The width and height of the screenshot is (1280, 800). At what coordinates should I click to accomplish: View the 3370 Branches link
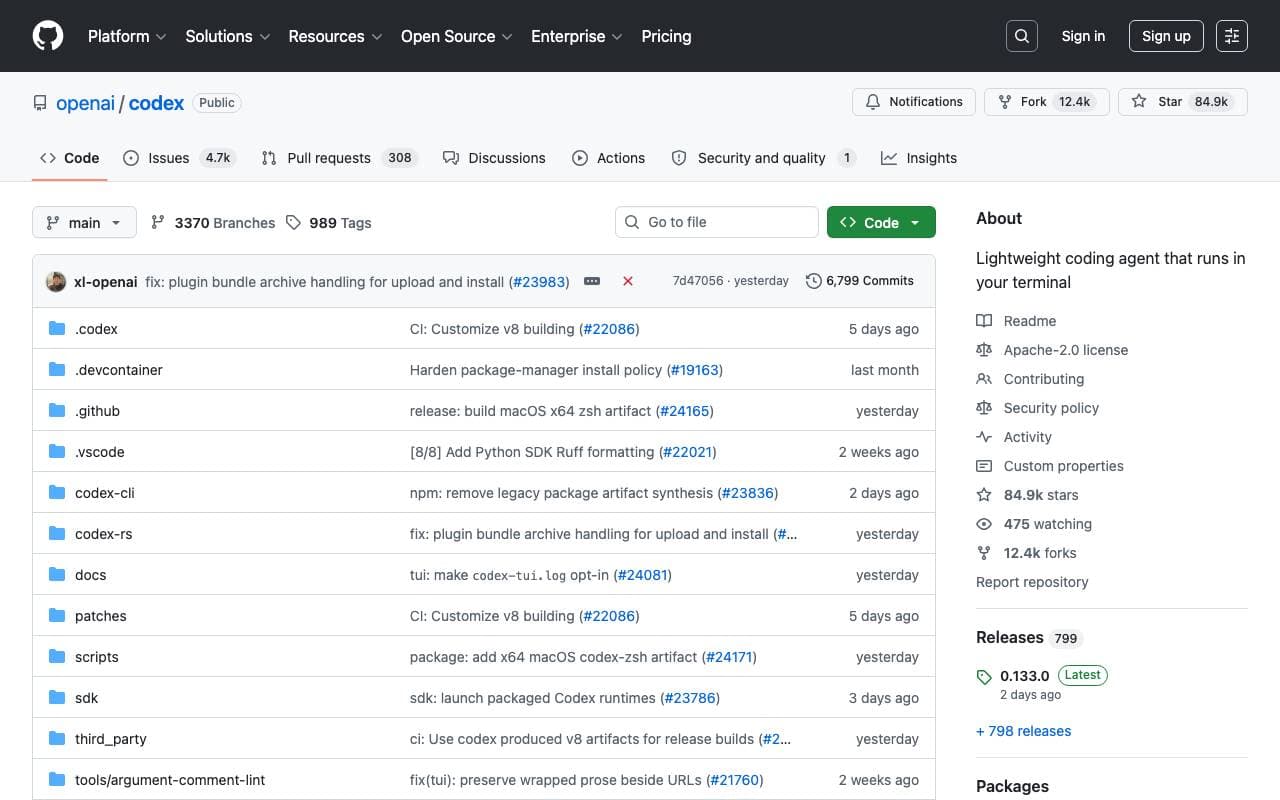click(213, 223)
